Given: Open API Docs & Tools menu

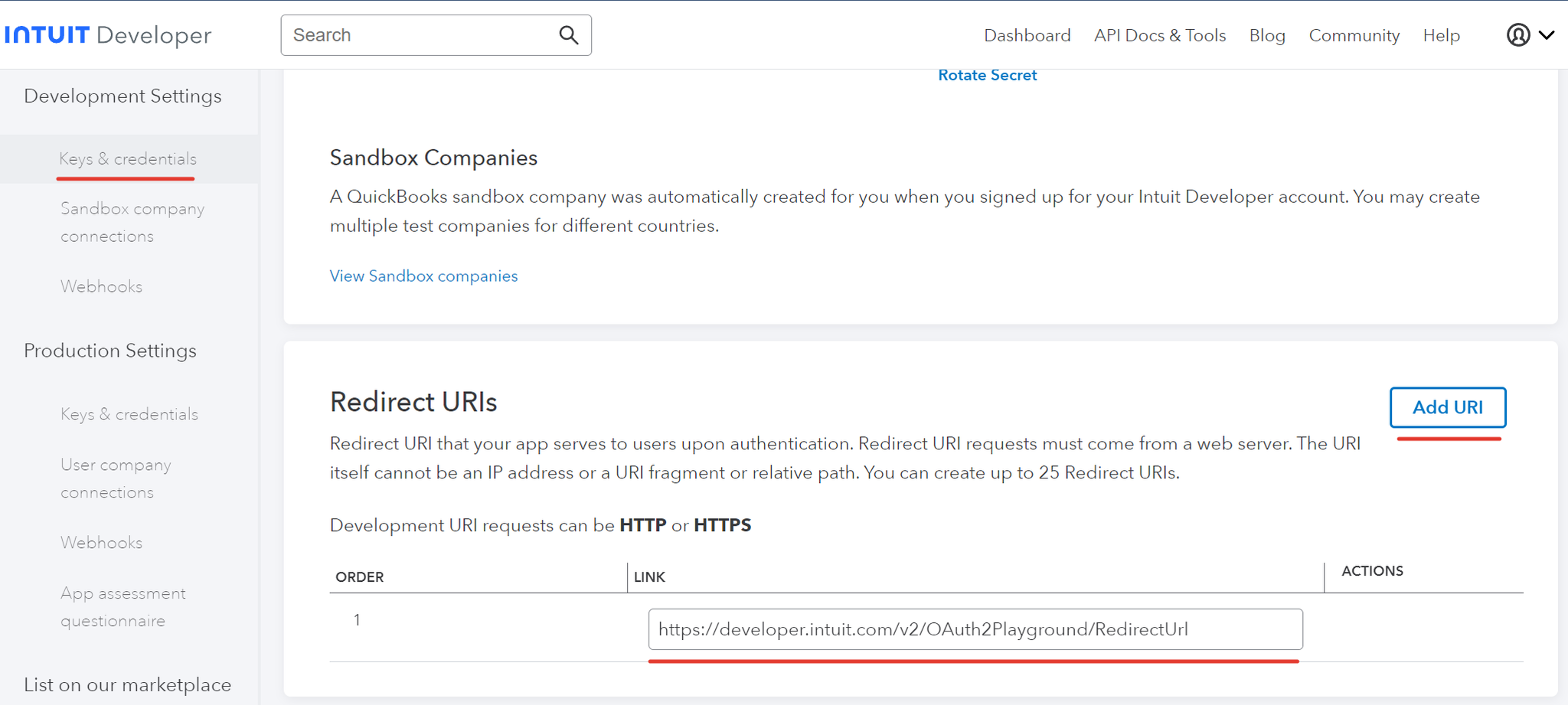Looking at the screenshot, I should pos(1159,35).
